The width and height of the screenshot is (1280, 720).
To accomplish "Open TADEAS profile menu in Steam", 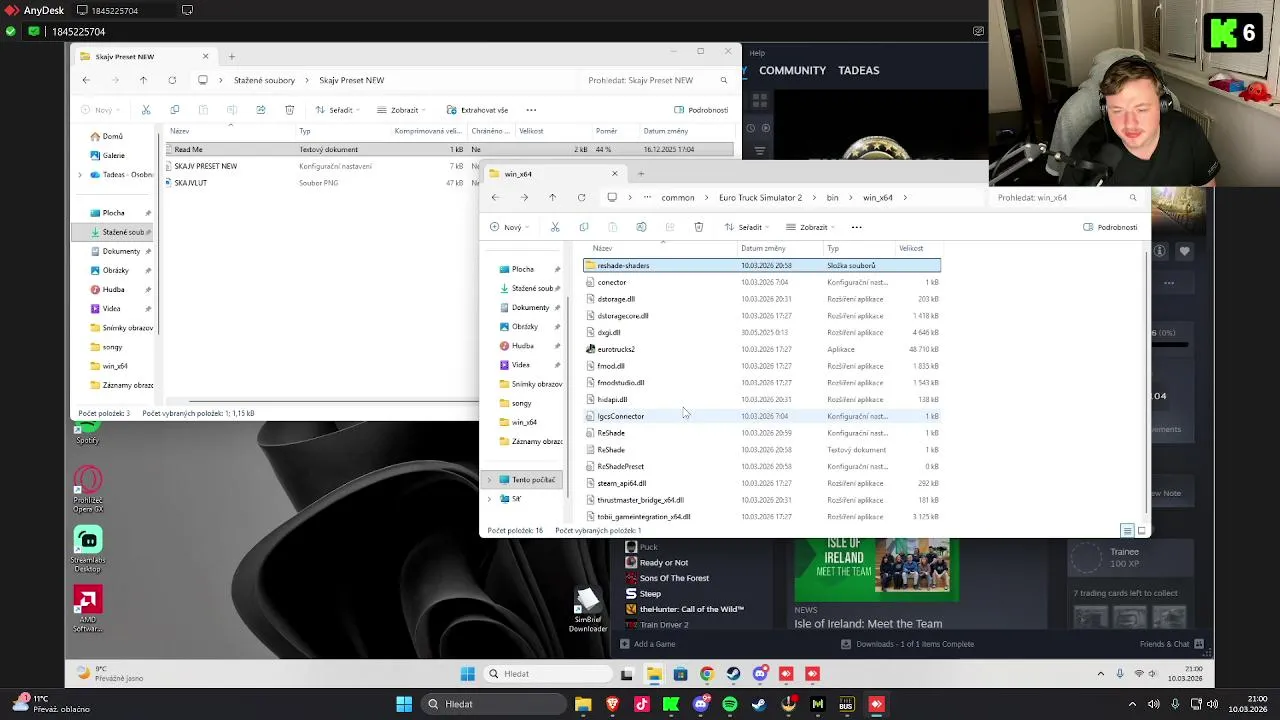I will (x=859, y=71).
